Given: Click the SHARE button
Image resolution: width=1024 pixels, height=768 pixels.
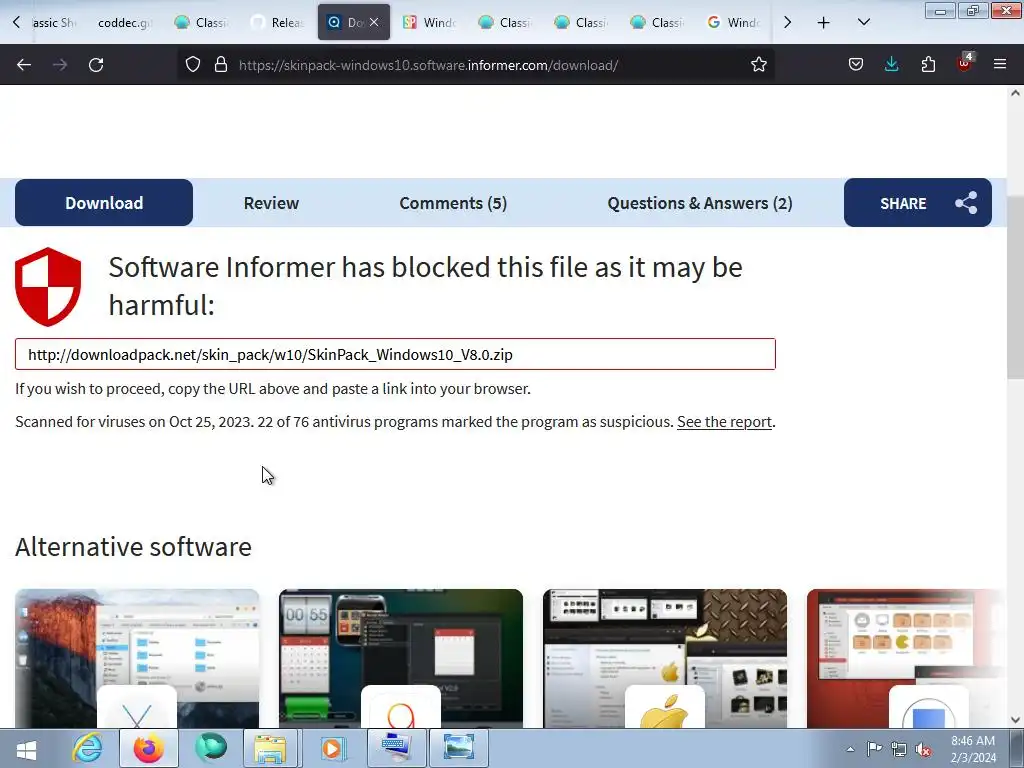Looking at the screenshot, I should tap(918, 203).
